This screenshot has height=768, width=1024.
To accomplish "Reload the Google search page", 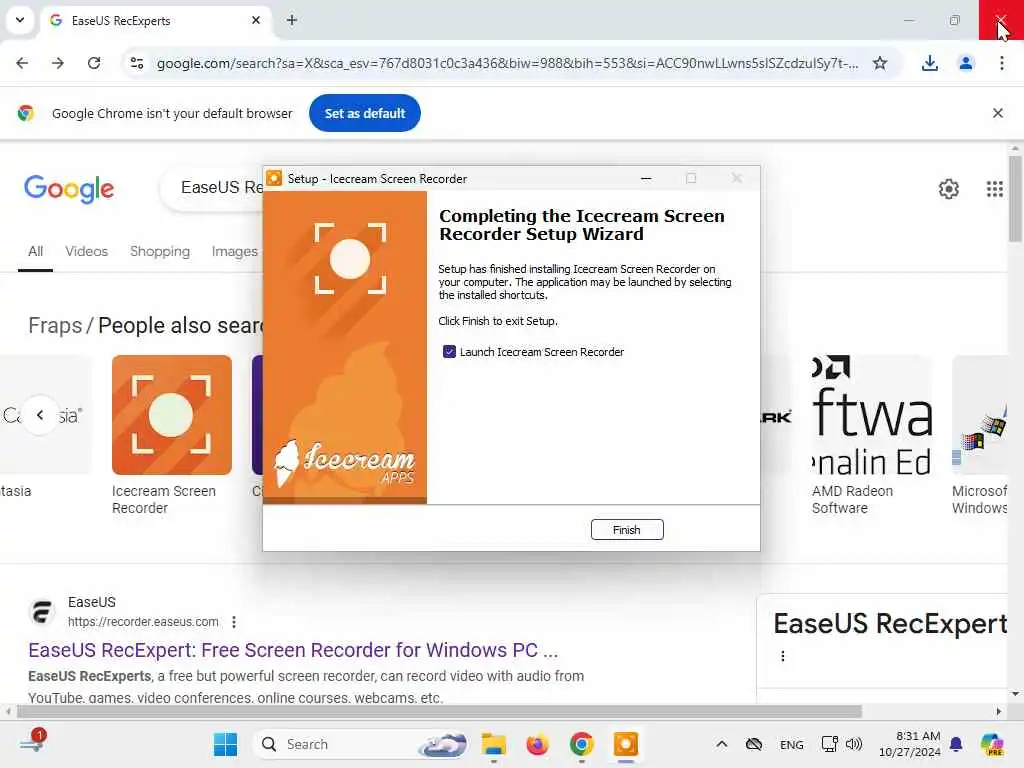I will pyautogui.click(x=94, y=63).
